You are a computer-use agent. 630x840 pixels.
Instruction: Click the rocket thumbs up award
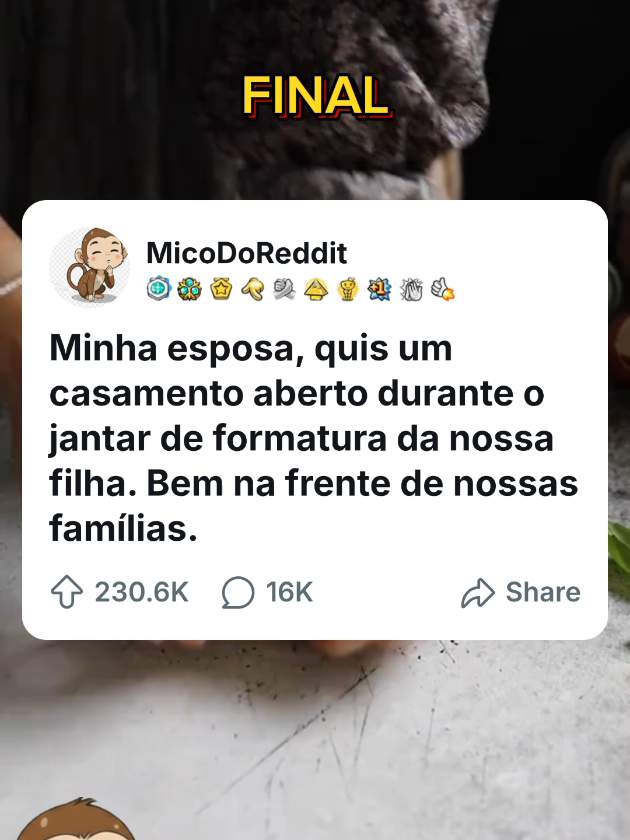(442, 289)
